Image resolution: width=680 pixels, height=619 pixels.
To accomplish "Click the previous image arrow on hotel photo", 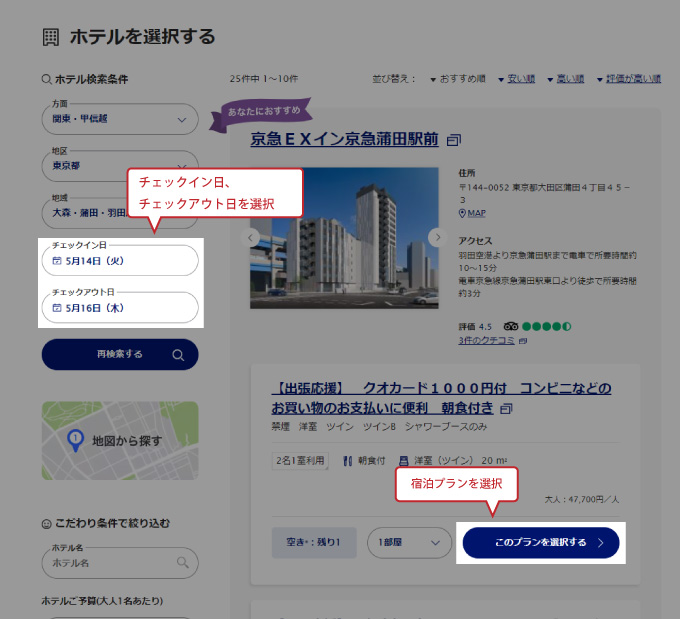I will point(253,238).
